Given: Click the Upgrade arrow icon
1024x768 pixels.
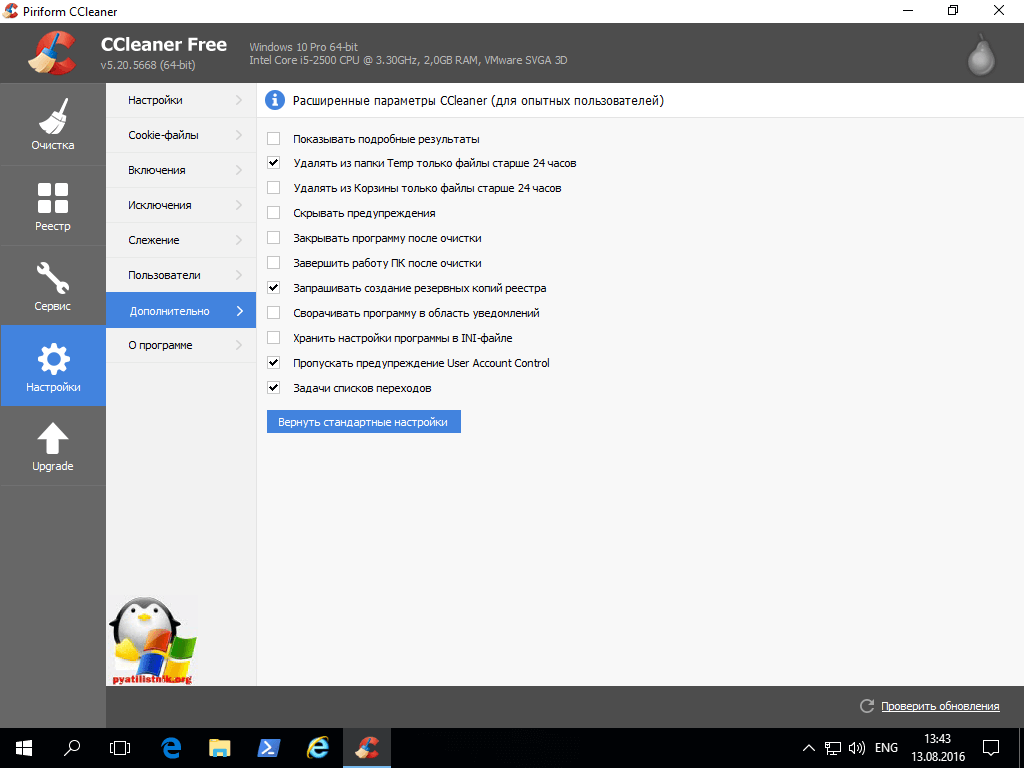Looking at the screenshot, I should pyautogui.click(x=52, y=438).
